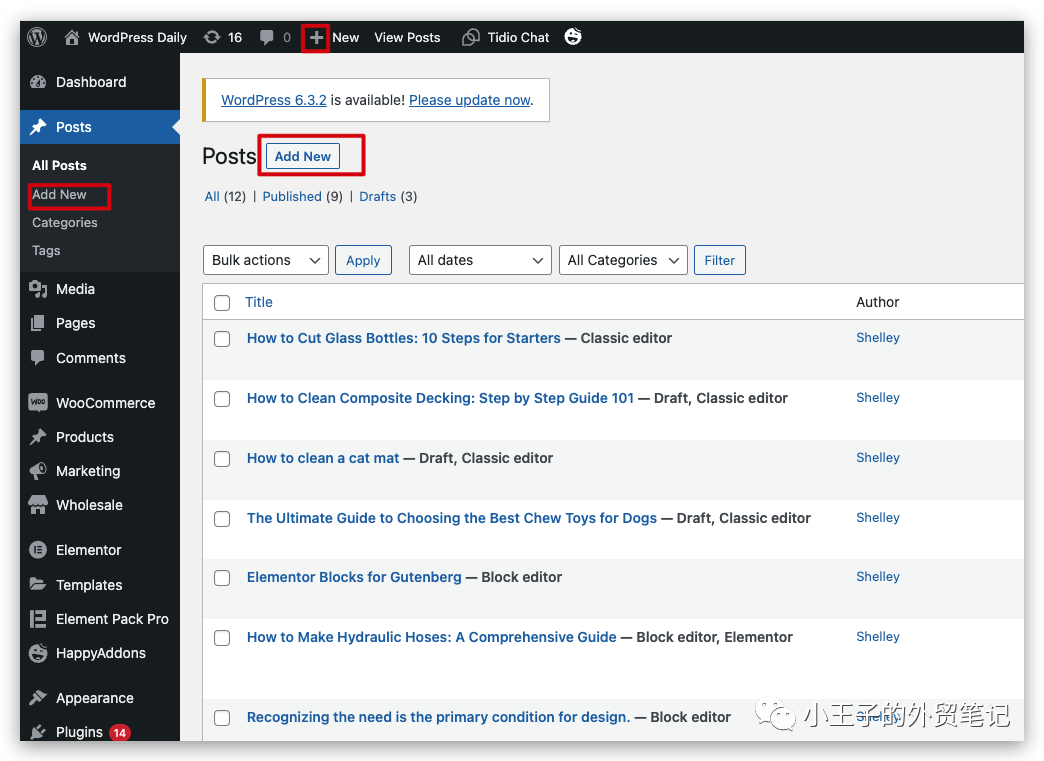This screenshot has height=761, width=1044.
Task: Click the HappyAddons sidebar icon
Action: click(38, 653)
